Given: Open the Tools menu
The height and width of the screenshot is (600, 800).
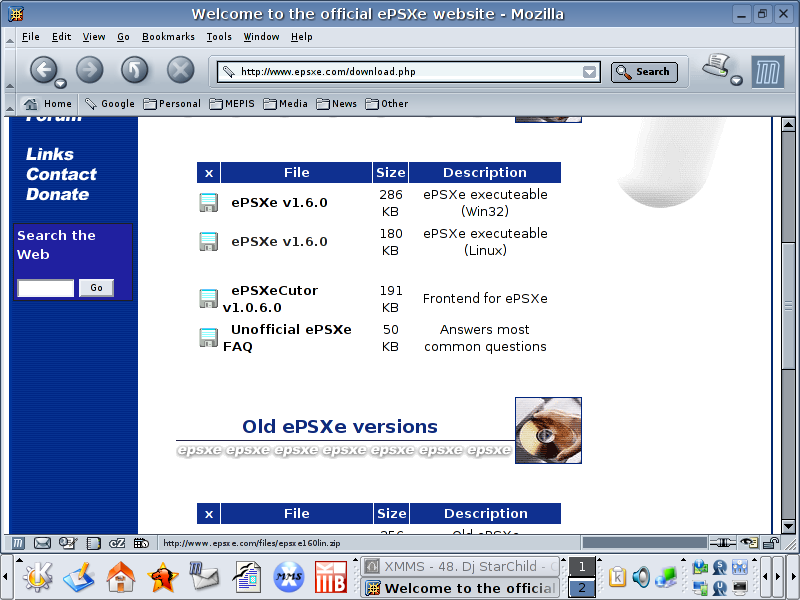Looking at the screenshot, I should [x=219, y=37].
